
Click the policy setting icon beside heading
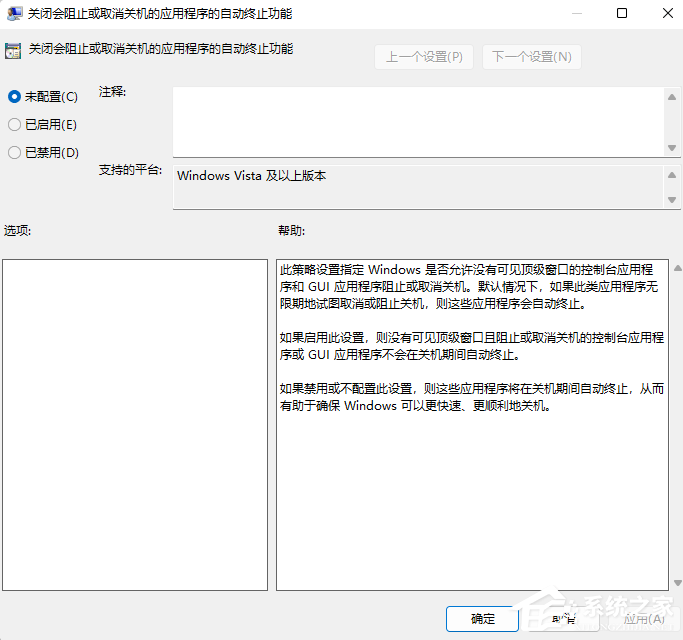coord(13,51)
